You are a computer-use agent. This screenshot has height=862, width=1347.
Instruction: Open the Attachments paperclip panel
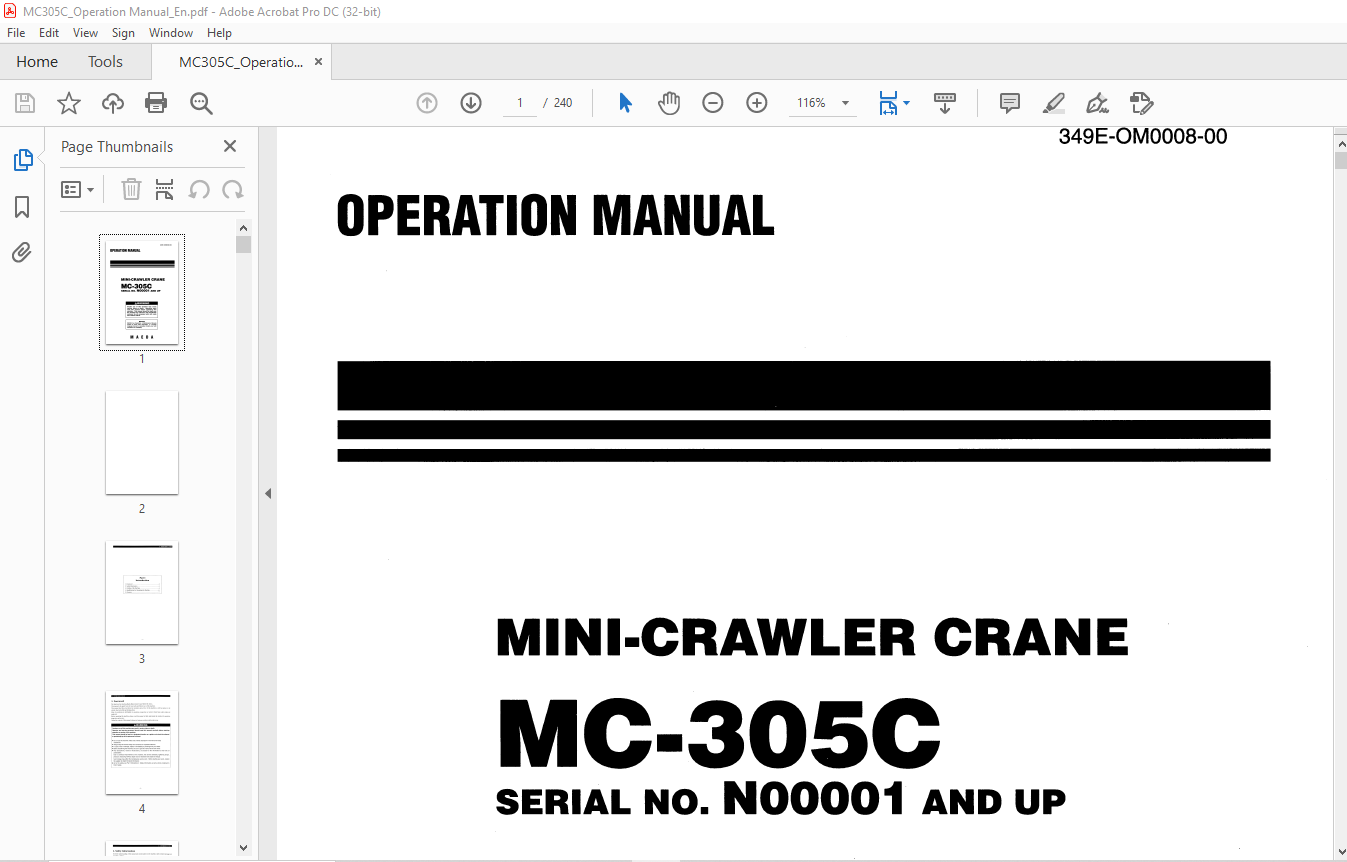(x=22, y=252)
